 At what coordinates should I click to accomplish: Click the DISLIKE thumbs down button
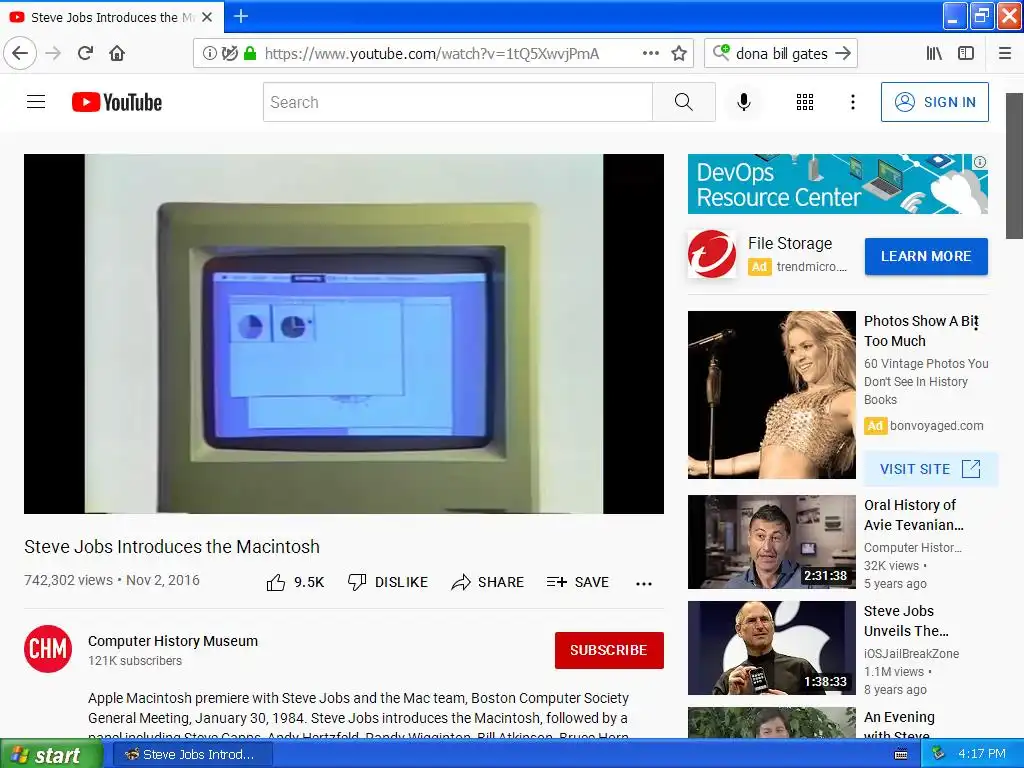pyautogui.click(x=388, y=582)
